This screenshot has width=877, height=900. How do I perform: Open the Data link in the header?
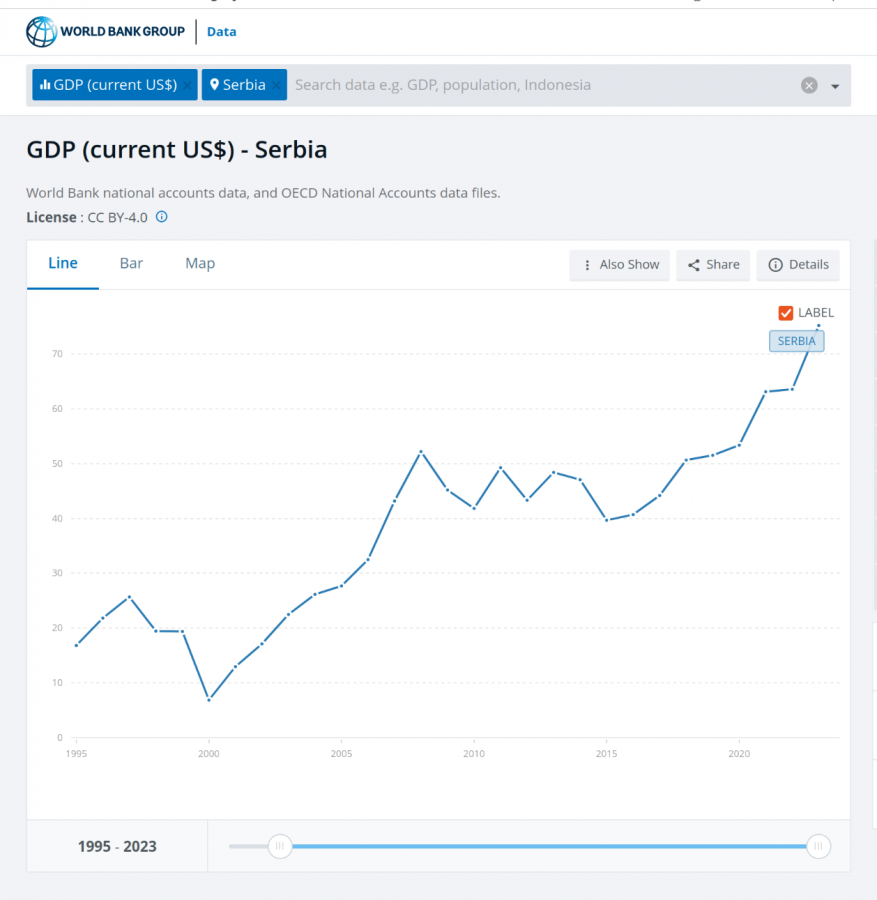tap(221, 32)
